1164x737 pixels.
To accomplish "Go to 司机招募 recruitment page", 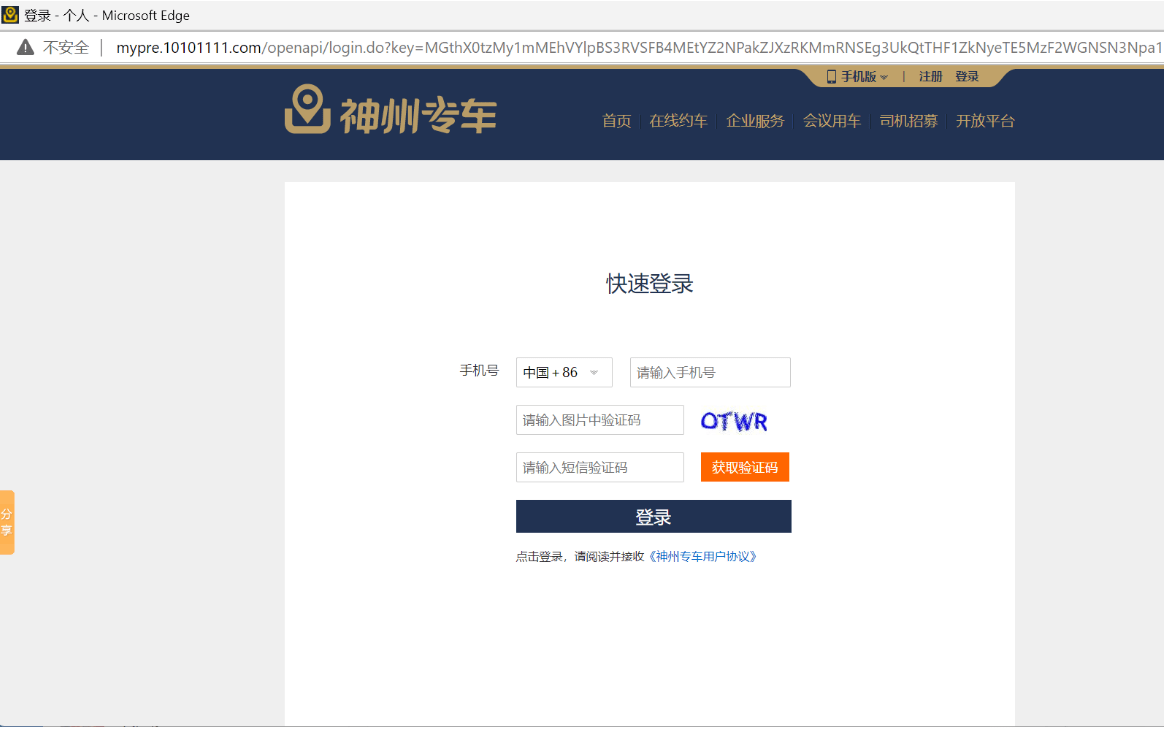I will click(x=908, y=121).
